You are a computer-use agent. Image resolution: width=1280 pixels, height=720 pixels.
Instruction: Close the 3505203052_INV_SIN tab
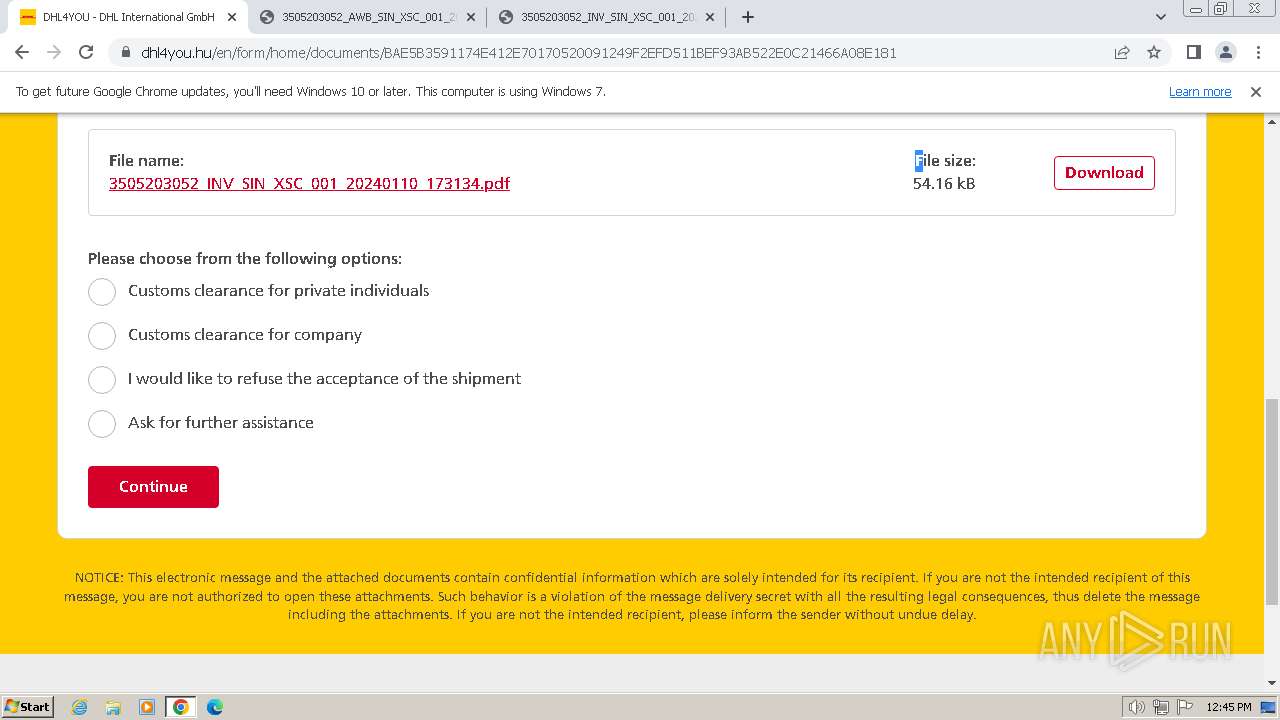tap(710, 17)
